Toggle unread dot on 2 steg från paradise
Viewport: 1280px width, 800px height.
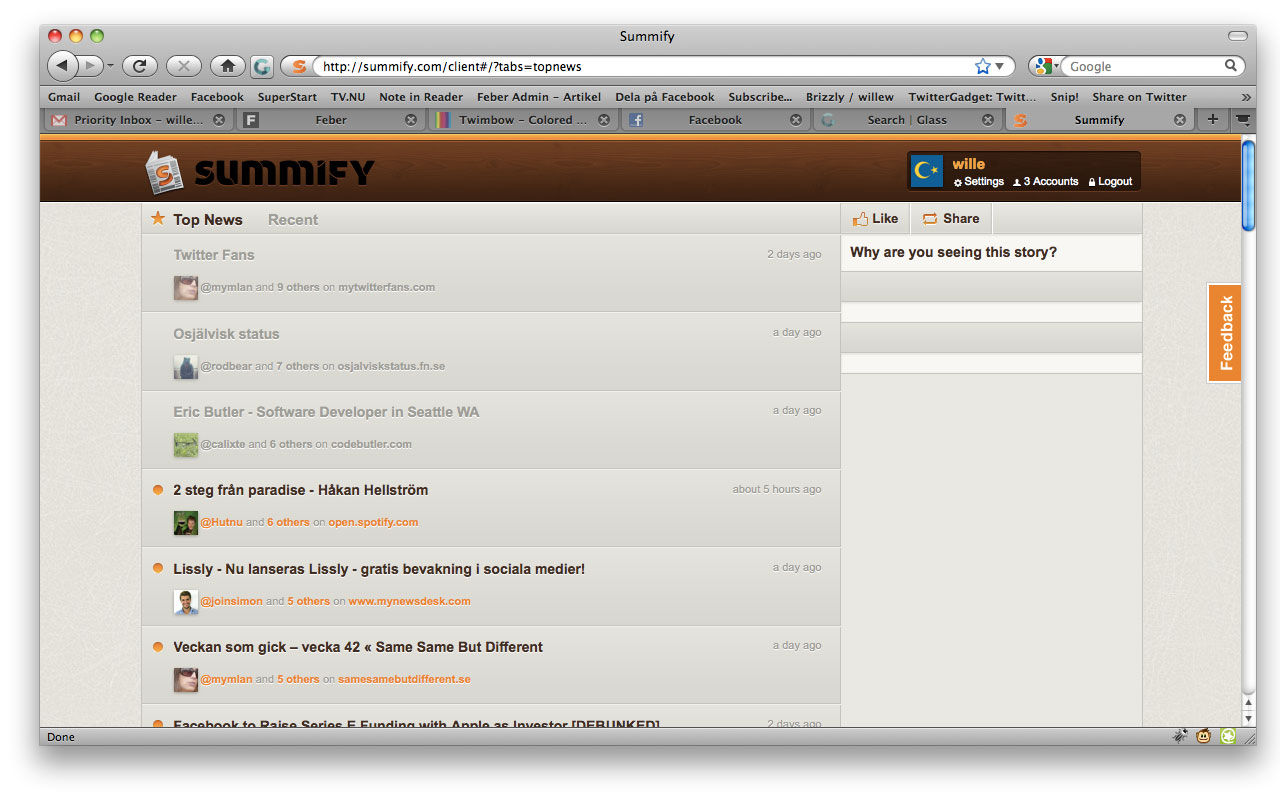coord(158,490)
